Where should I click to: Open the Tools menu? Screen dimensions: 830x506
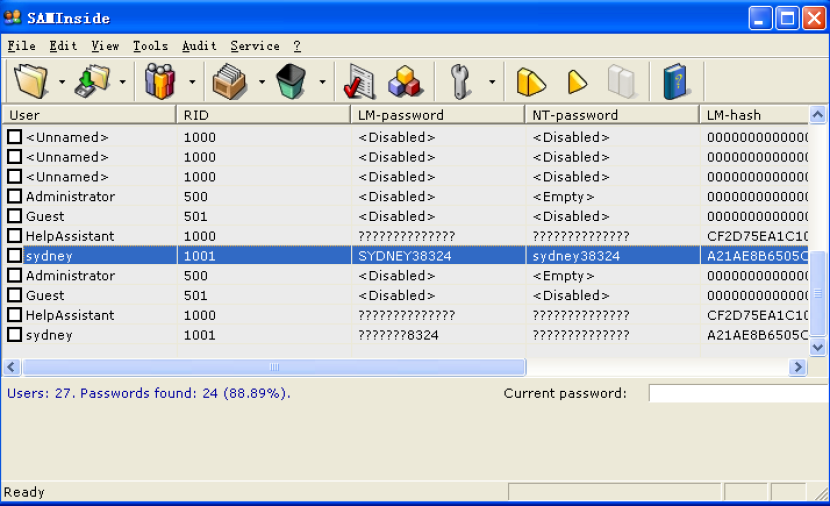click(150, 46)
